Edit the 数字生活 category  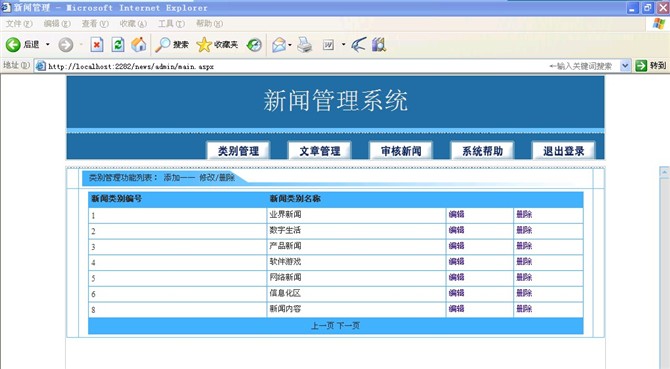[456, 230]
